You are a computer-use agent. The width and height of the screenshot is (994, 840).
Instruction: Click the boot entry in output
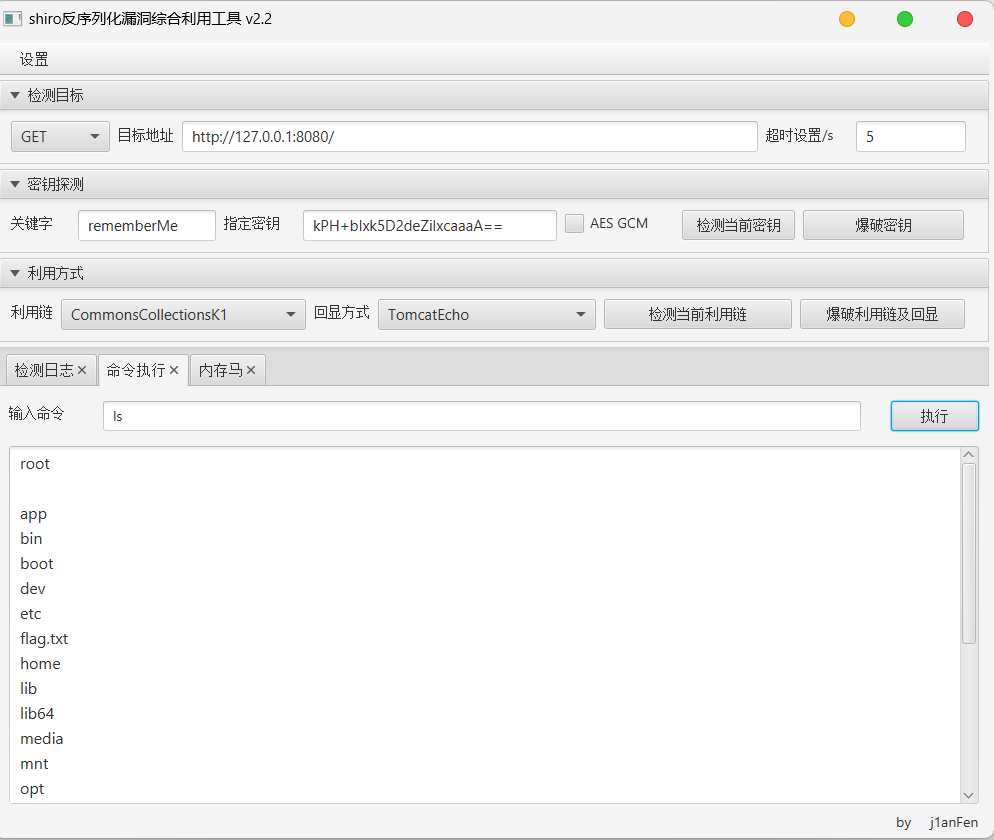(x=37, y=564)
